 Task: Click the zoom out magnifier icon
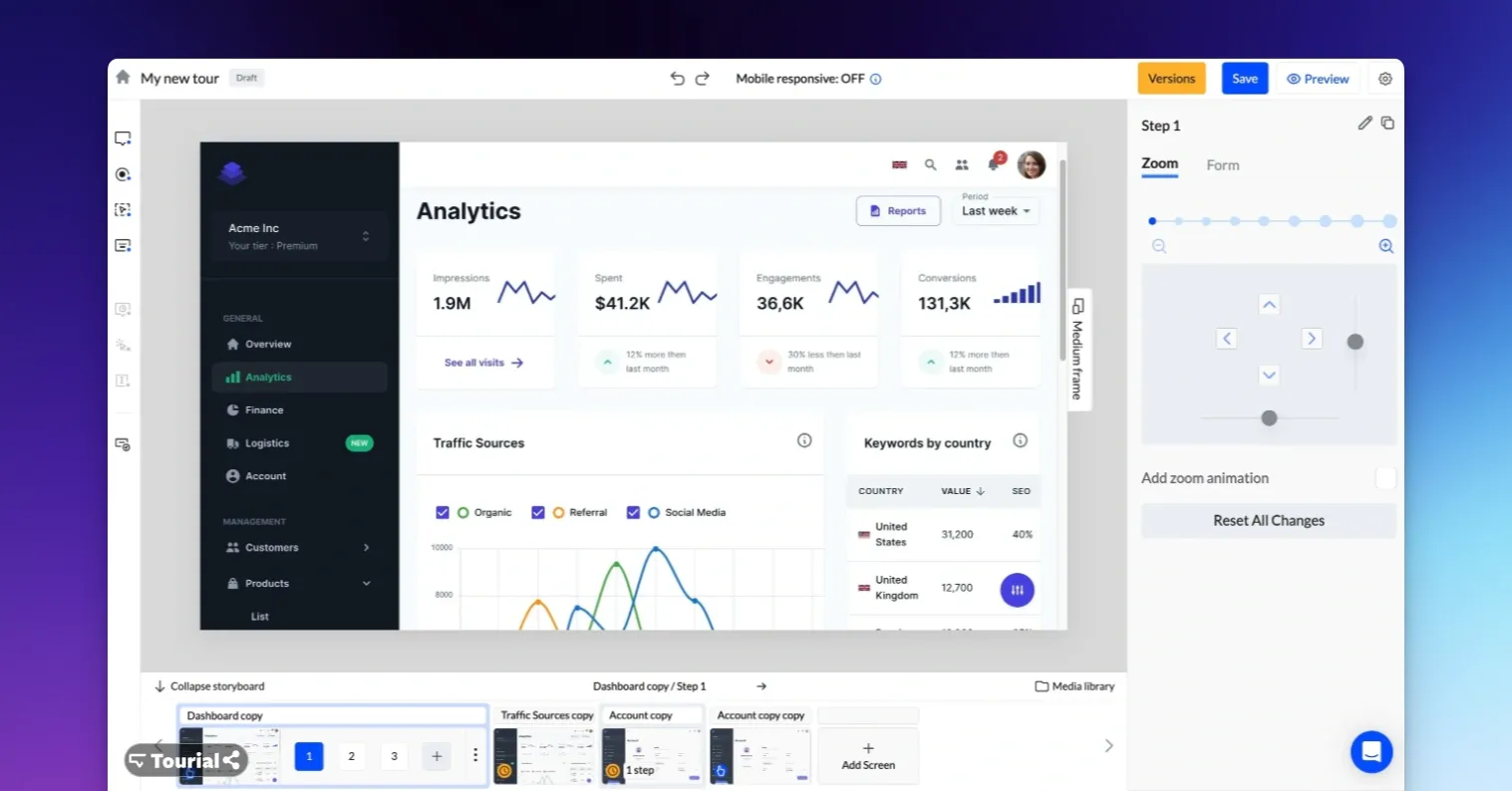tap(1159, 246)
